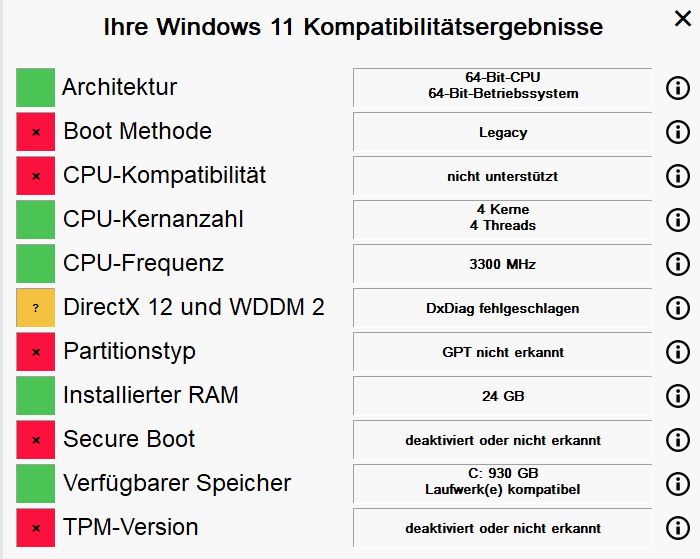Viewport: 700px width, 559px height.
Task: Click info icon for Installierter RAM
Action: (x=678, y=396)
